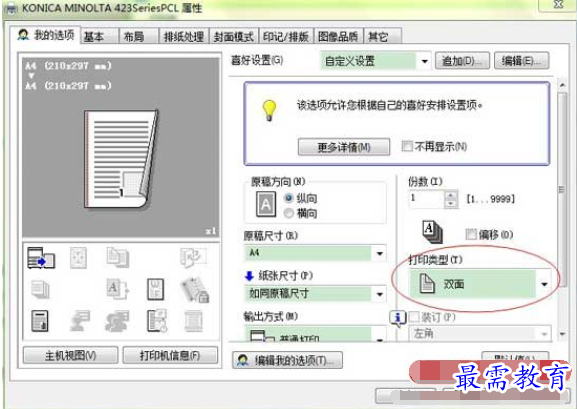The height and width of the screenshot is (409, 577).
Task: Close the printer properties dialog
Action: click(557, 5)
